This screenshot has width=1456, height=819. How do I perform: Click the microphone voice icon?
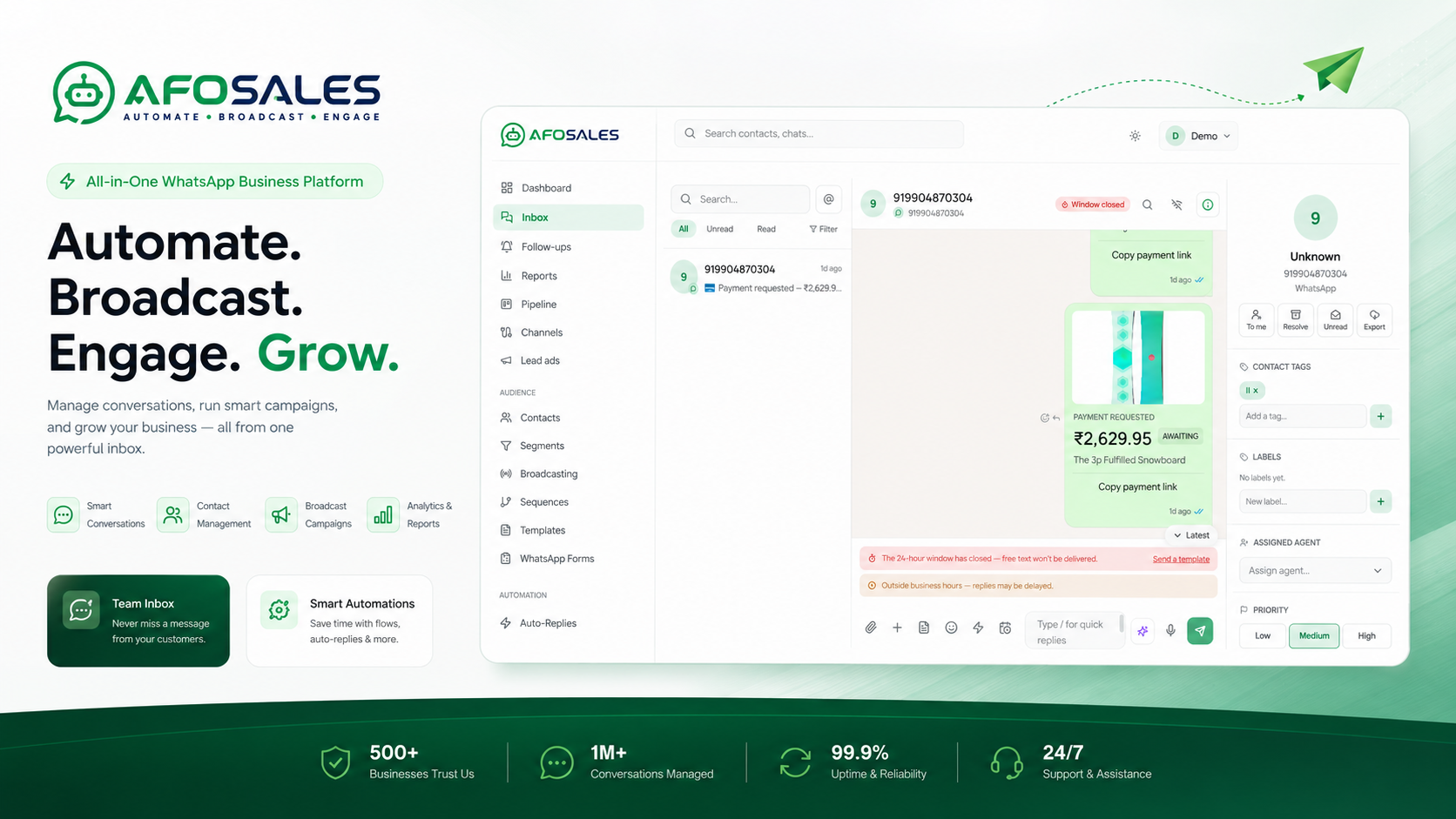pos(1170,631)
